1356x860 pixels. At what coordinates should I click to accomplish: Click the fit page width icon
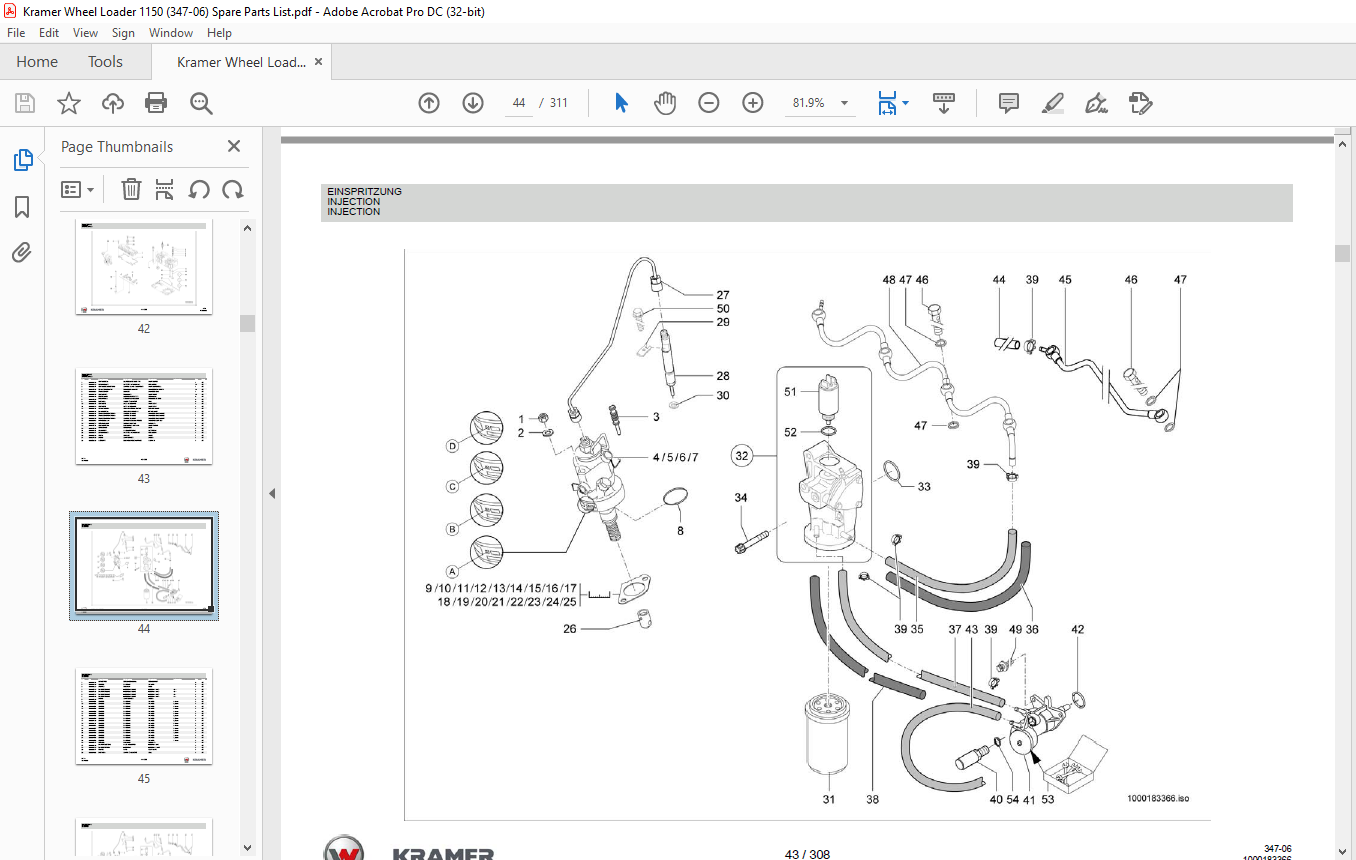887,103
